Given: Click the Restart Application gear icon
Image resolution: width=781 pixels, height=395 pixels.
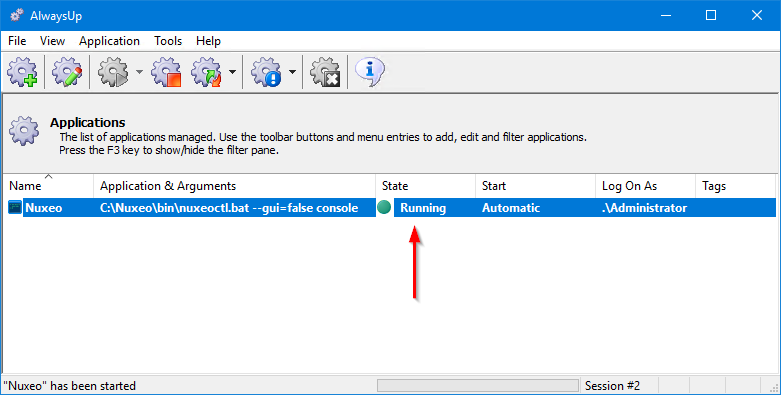Looking at the screenshot, I should coord(206,73).
